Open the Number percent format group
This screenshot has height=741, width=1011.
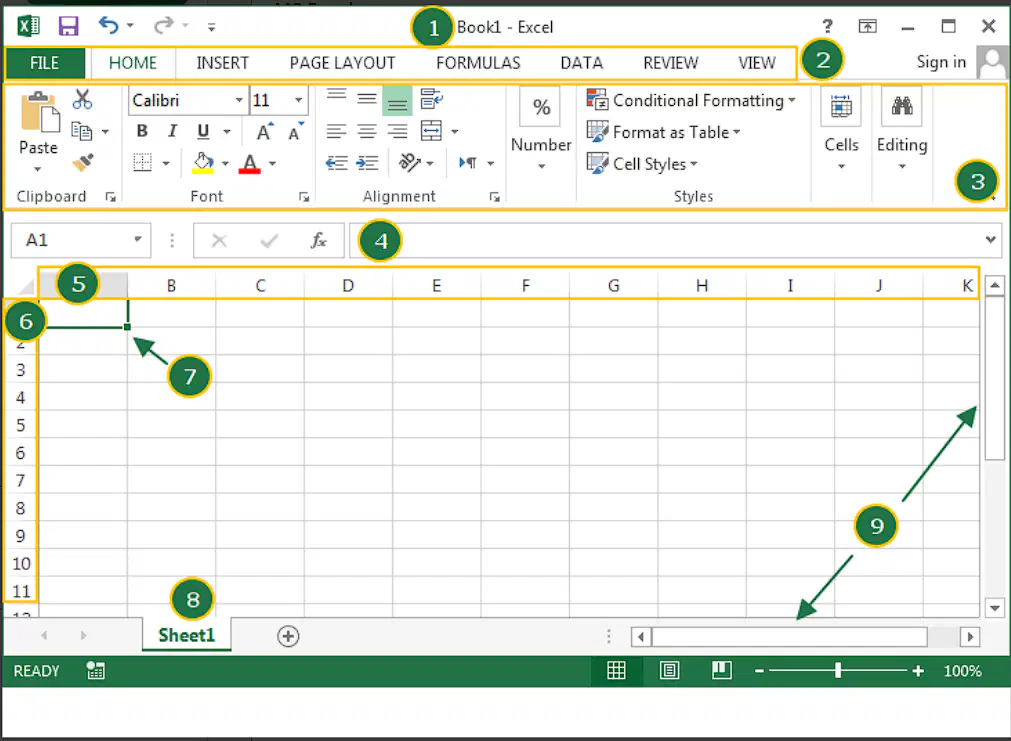[x=542, y=107]
